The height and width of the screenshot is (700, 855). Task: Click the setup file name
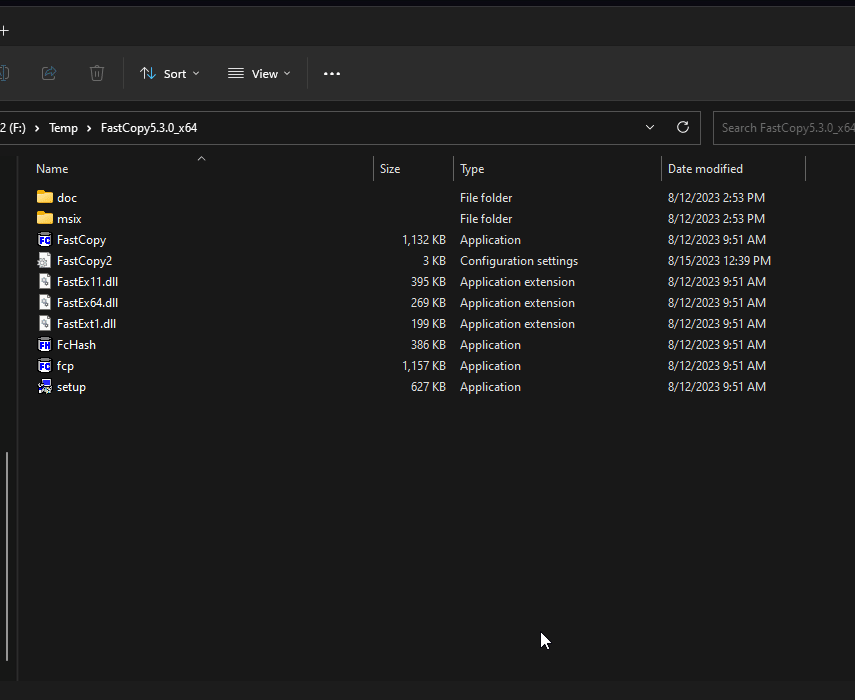[x=71, y=387]
